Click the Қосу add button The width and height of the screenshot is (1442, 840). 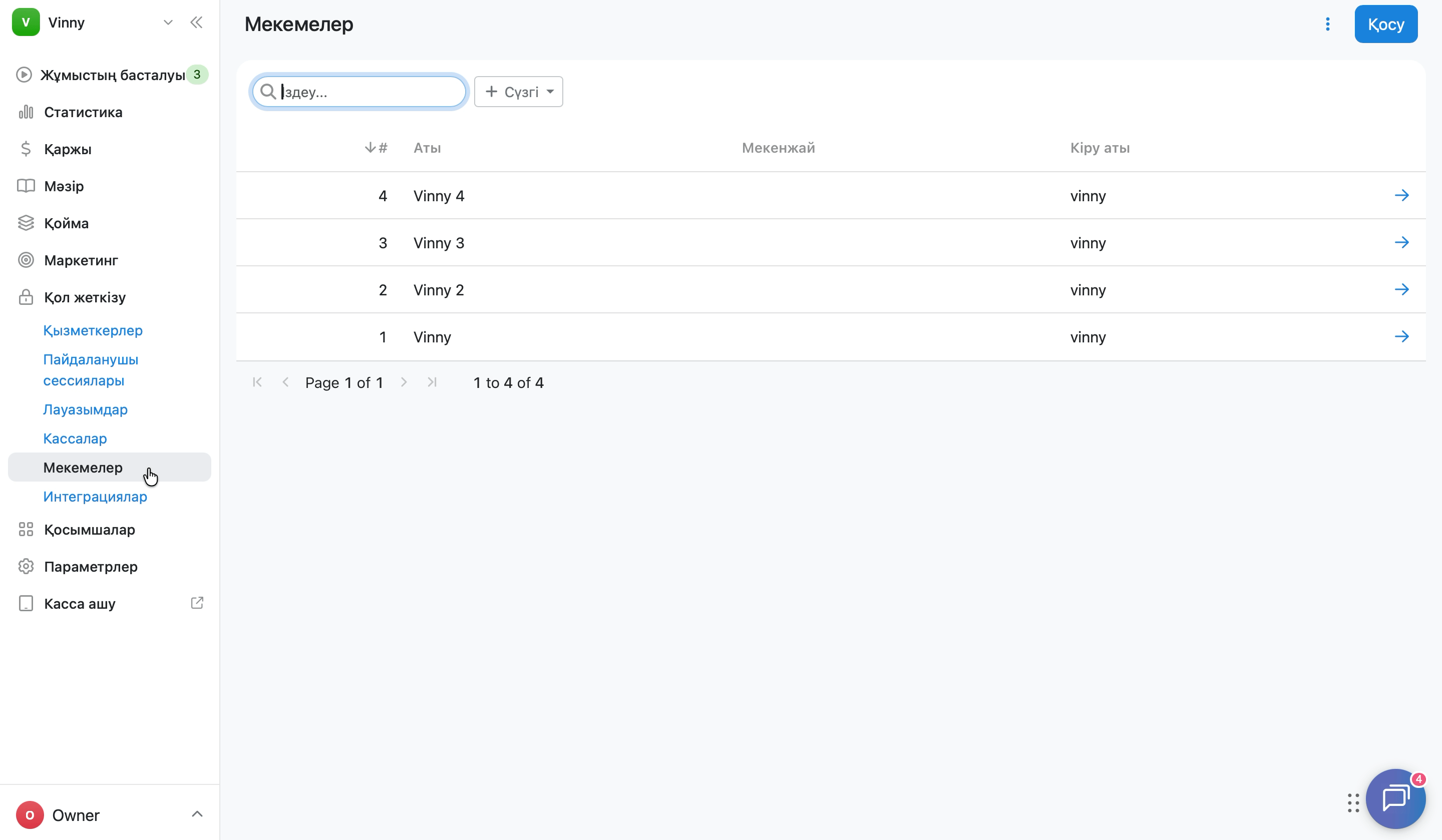pyautogui.click(x=1386, y=24)
